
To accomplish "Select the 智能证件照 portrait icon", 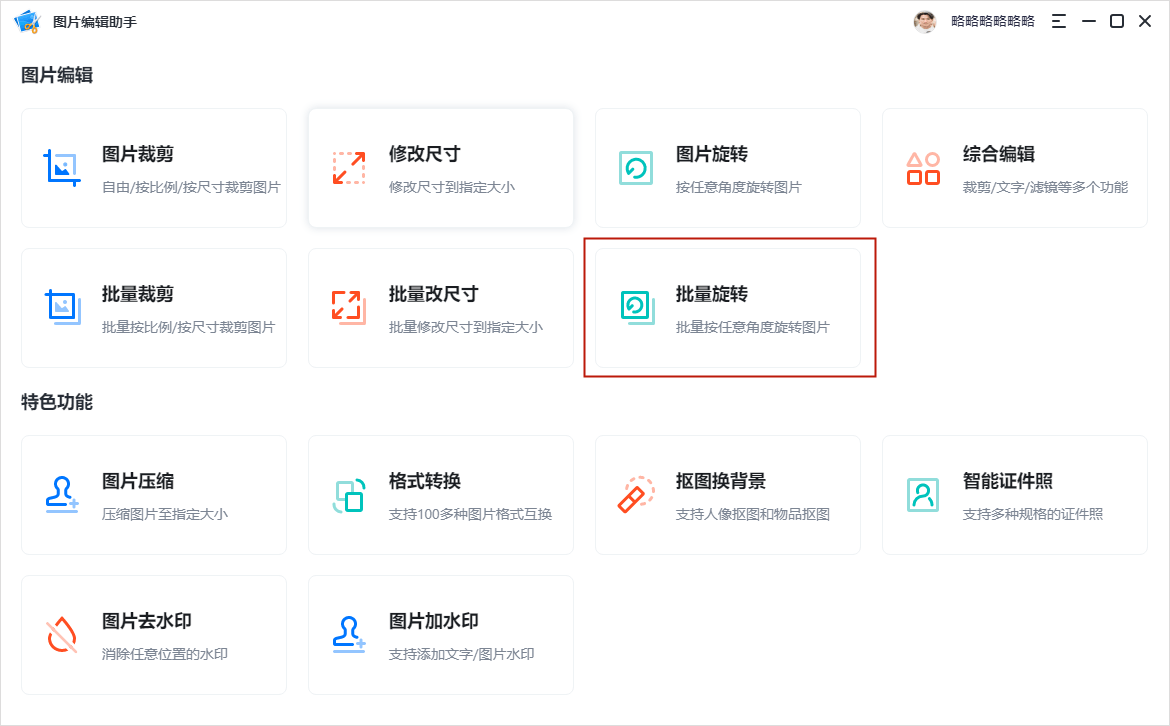I will pyautogui.click(x=922, y=495).
